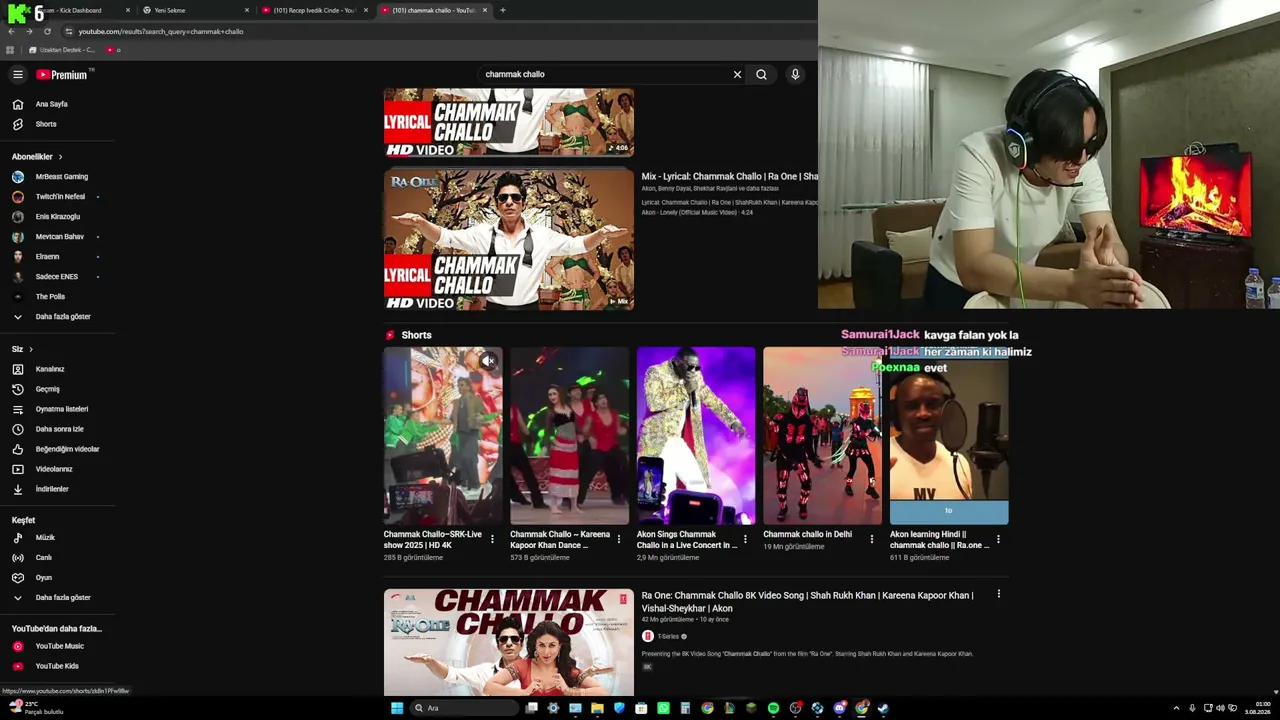This screenshot has width=1280, height=720.
Task: Open a new browser tab
Action: tap(502, 10)
